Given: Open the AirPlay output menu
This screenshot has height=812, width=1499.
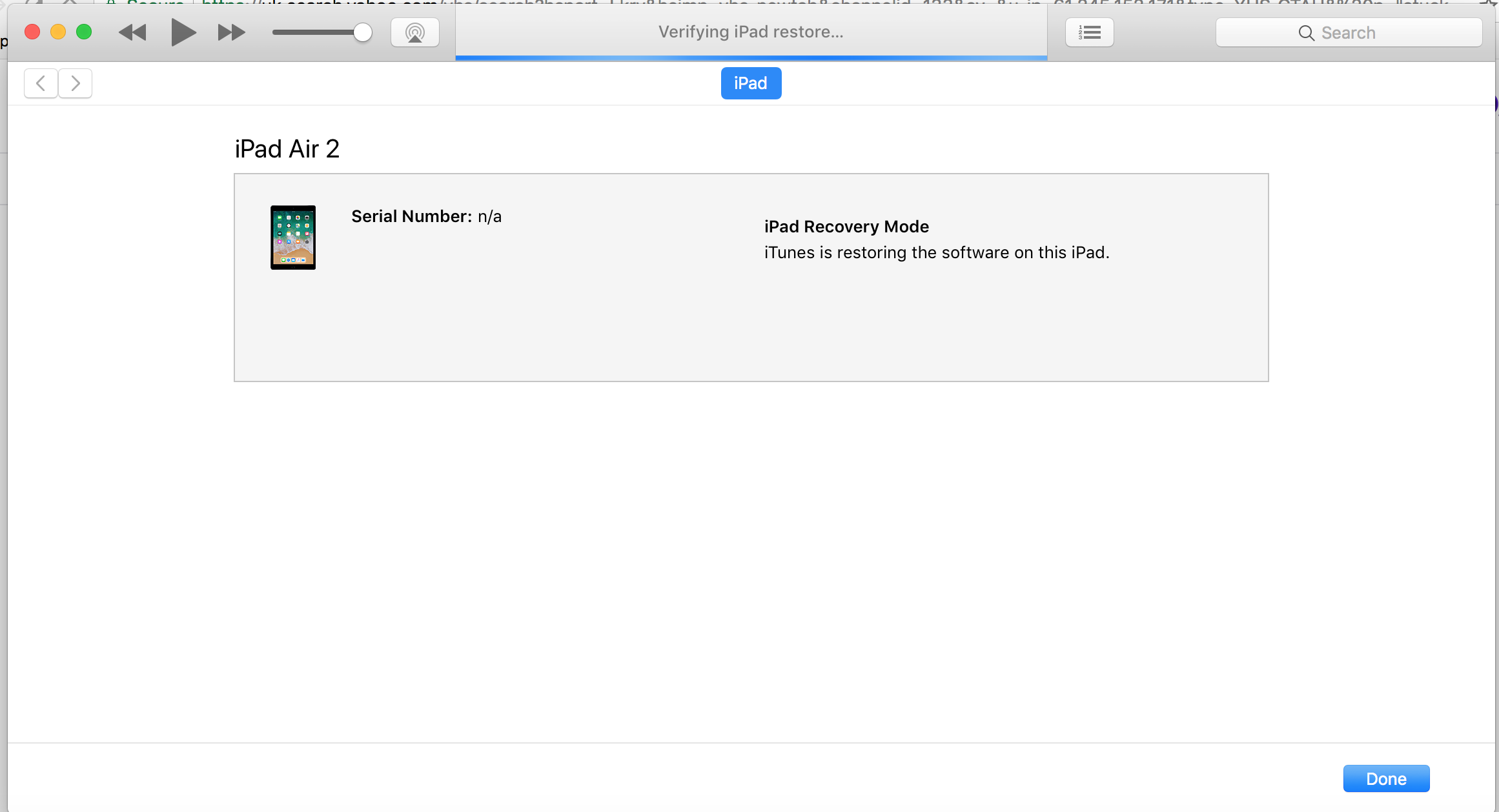Looking at the screenshot, I should pos(415,32).
